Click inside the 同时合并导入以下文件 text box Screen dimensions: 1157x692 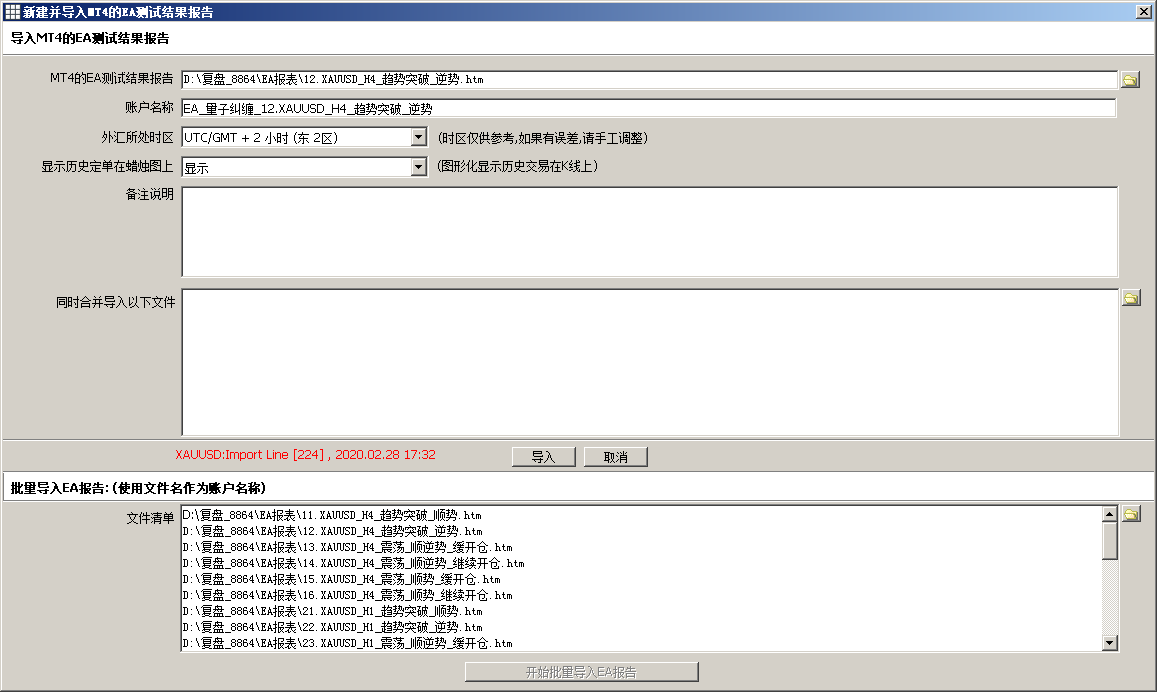click(648, 362)
